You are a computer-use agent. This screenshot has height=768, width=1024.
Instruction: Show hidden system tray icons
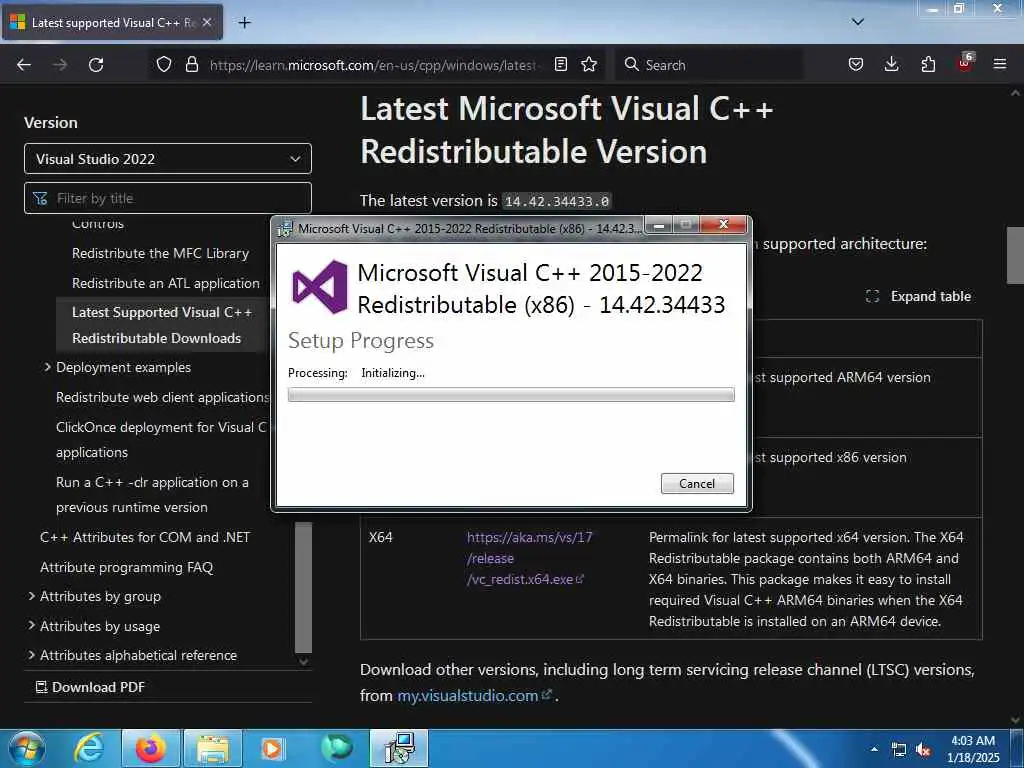(x=874, y=749)
